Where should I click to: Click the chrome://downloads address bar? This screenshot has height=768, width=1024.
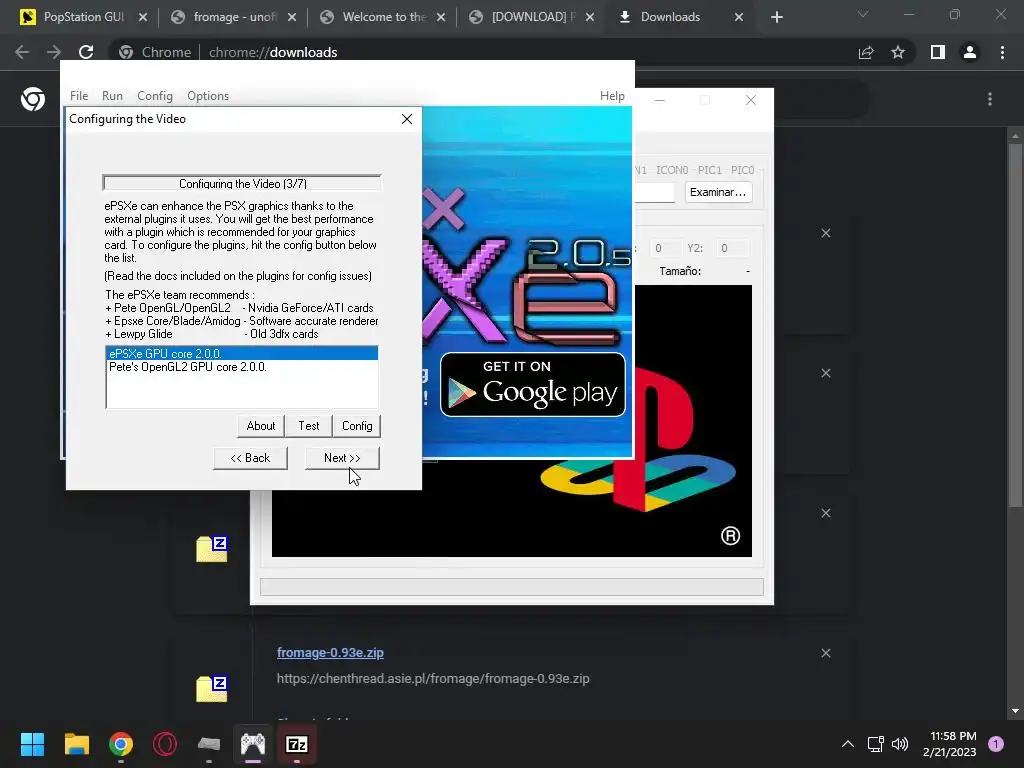click(483, 52)
